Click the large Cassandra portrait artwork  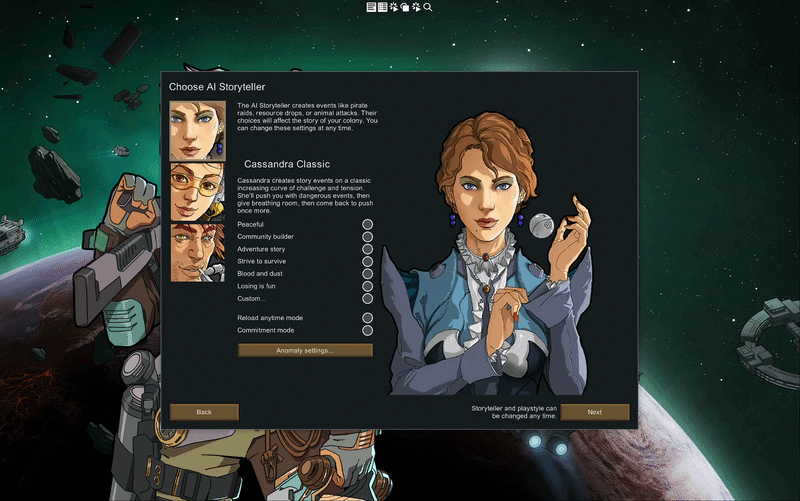[487, 254]
